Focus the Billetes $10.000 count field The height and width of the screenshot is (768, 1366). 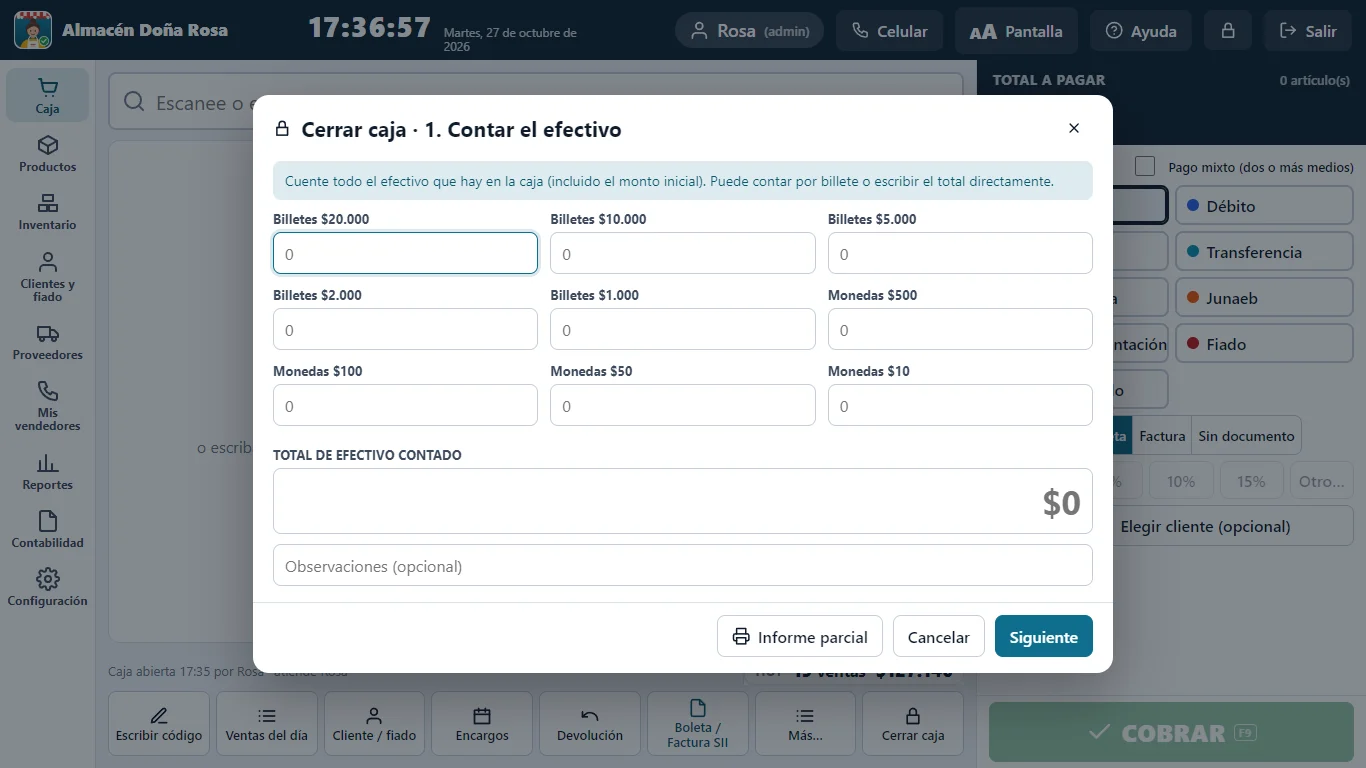683,254
